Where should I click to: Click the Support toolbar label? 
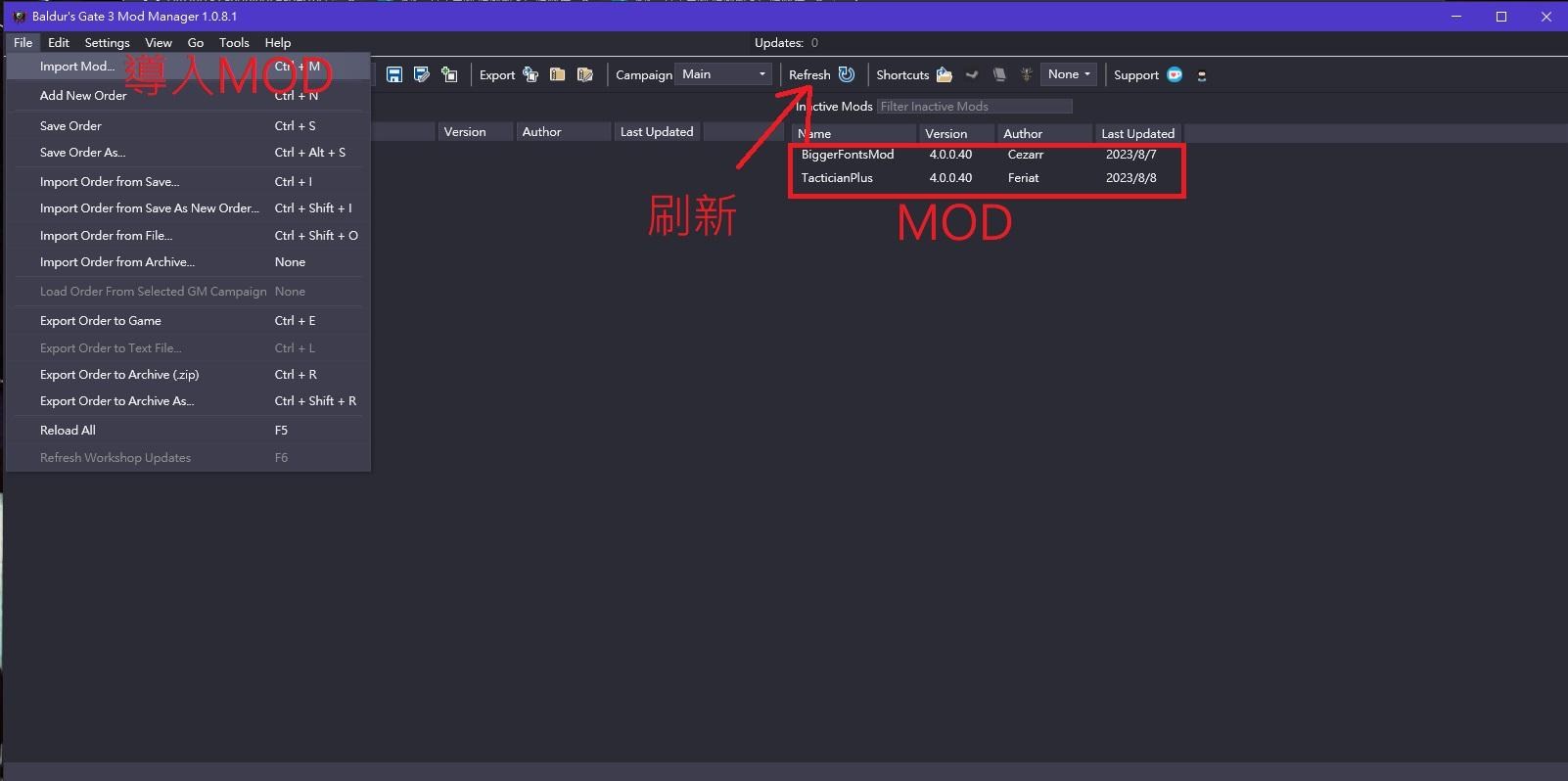(1136, 74)
